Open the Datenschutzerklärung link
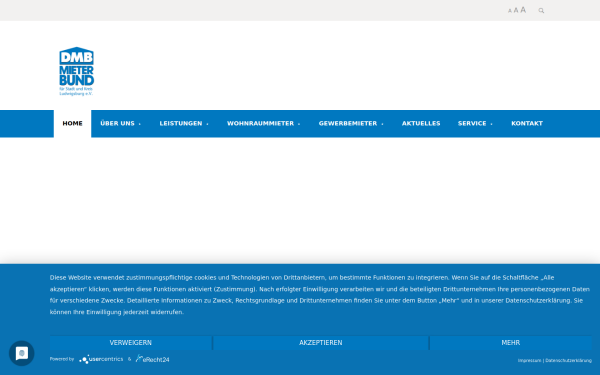Screen dimensions: 600x375 568,360
